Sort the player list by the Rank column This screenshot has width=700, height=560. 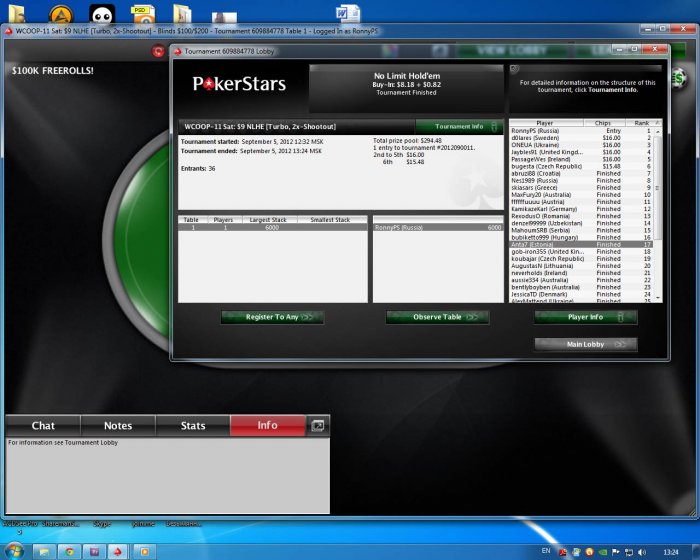click(642, 123)
